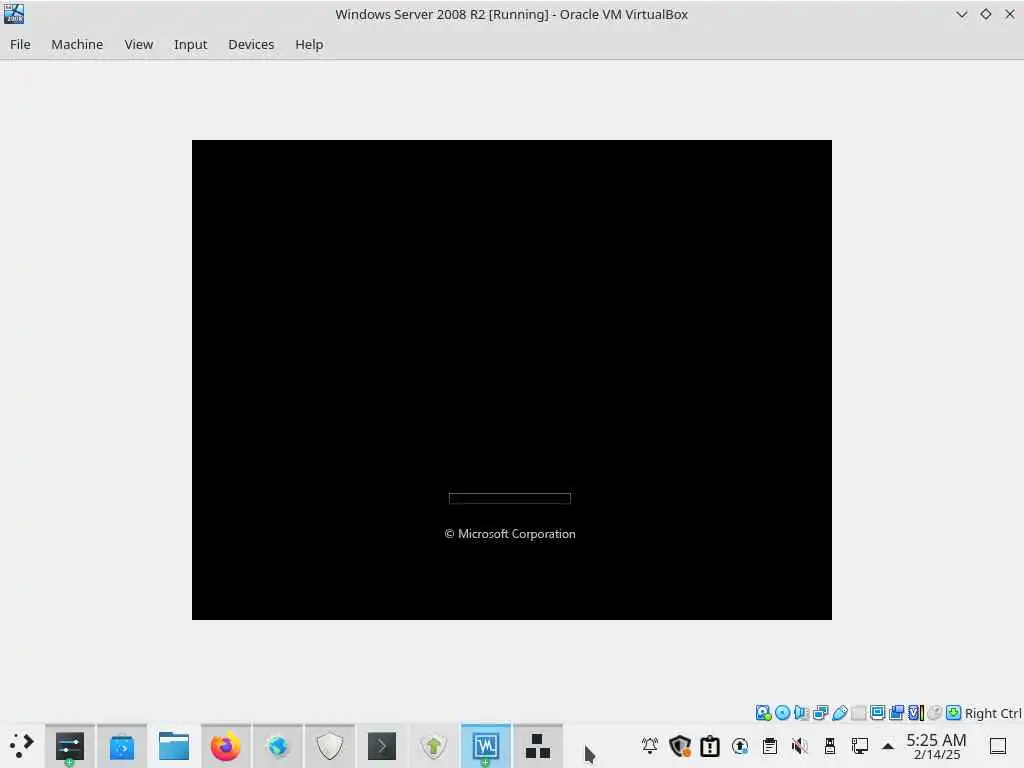Open the File menu
1024x768 pixels.
(x=20, y=44)
